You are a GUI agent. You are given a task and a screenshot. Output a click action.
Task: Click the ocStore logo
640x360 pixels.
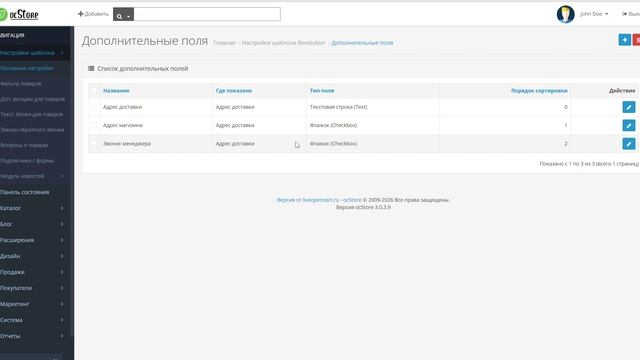tap(19, 14)
